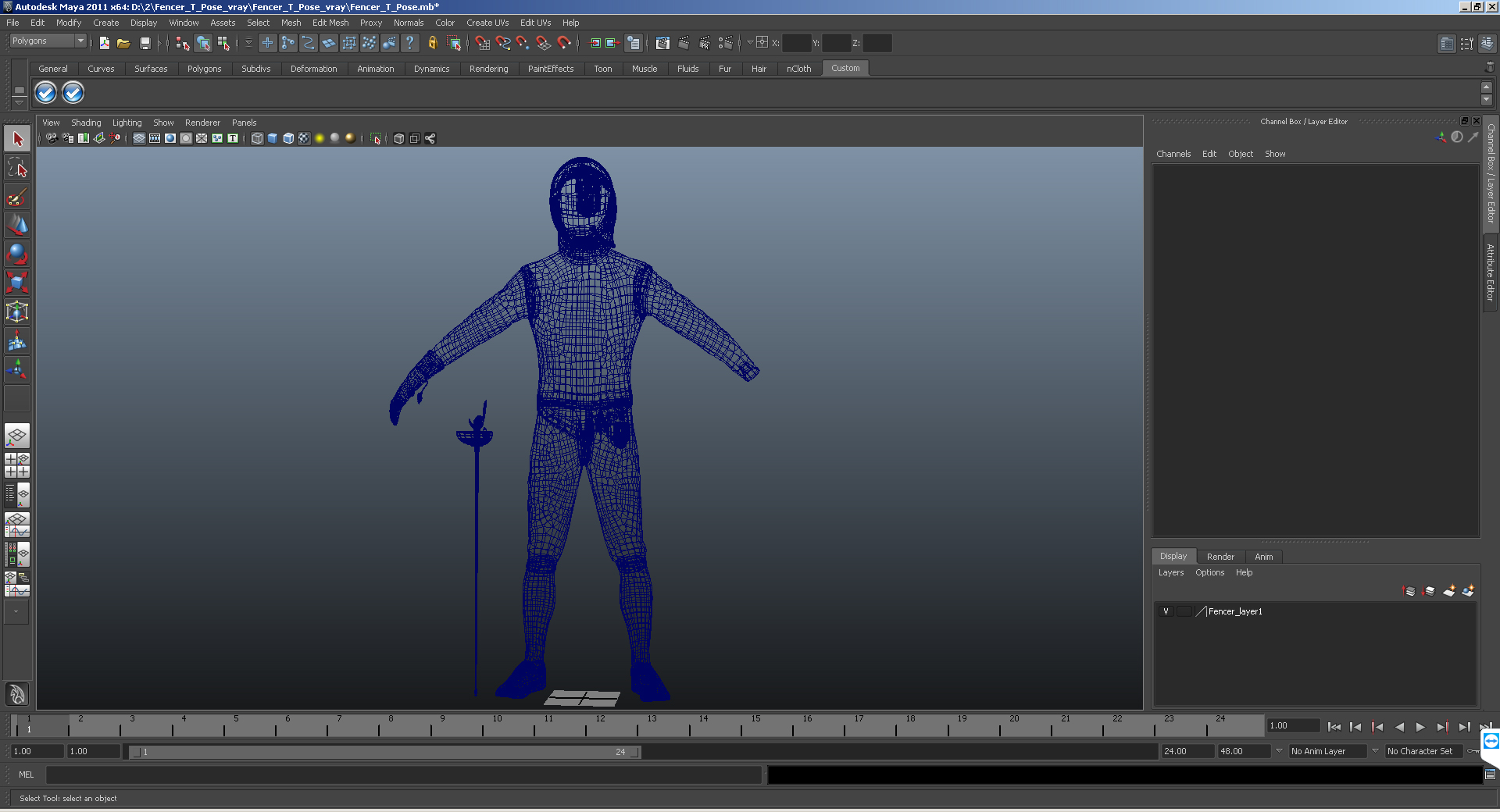1500x812 pixels.
Task: Switch to the Rendering shelf tab
Action: [x=488, y=69]
